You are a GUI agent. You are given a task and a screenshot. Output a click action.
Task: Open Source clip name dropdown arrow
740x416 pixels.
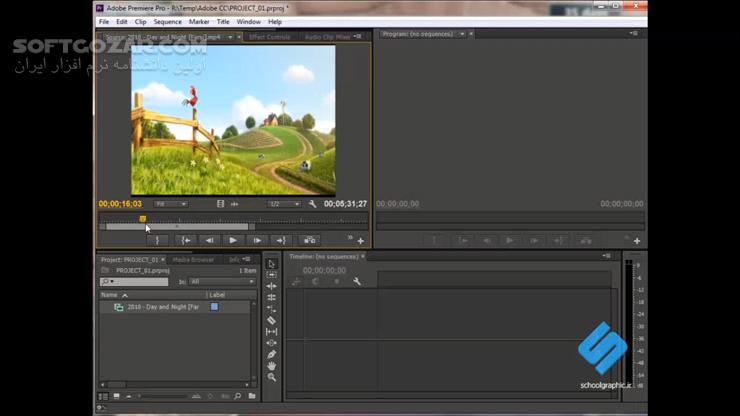[x=230, y=37]
